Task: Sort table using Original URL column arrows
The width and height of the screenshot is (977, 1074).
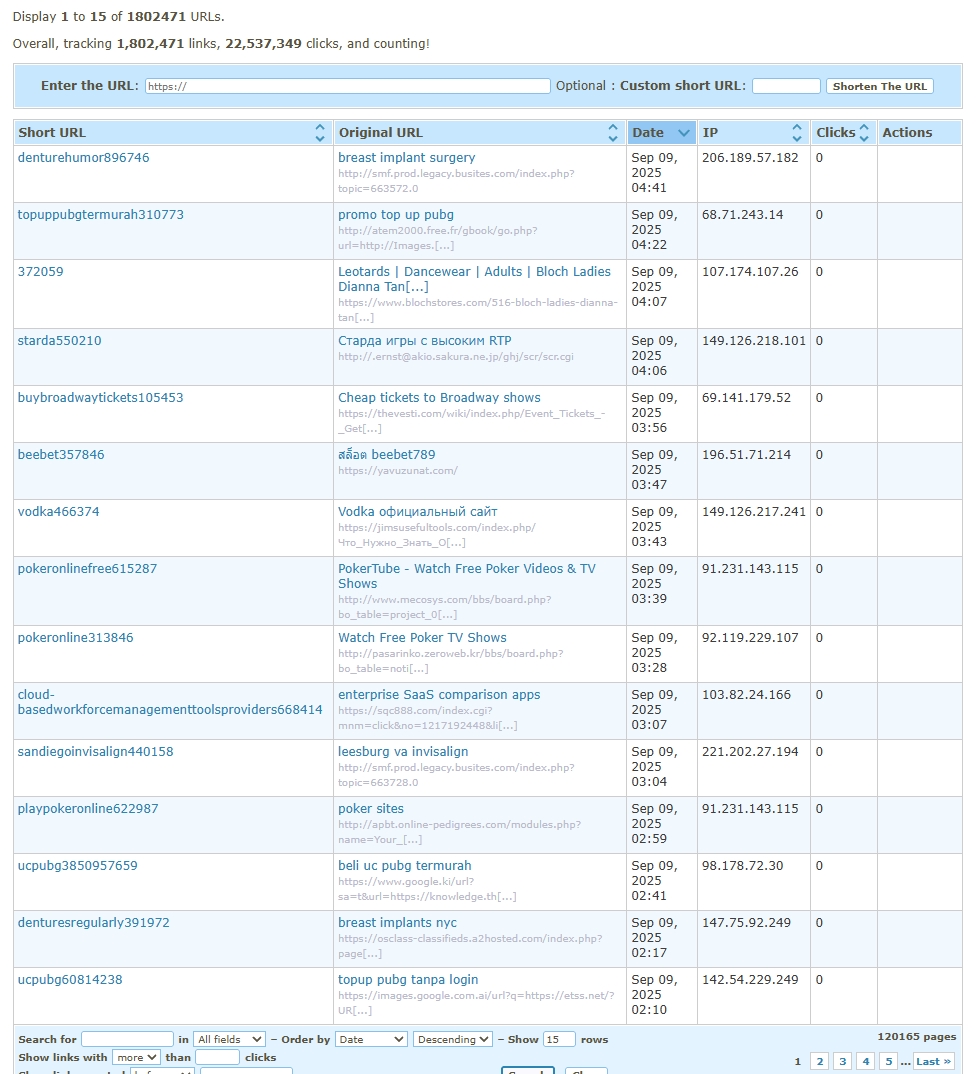Action: (613, 133)
